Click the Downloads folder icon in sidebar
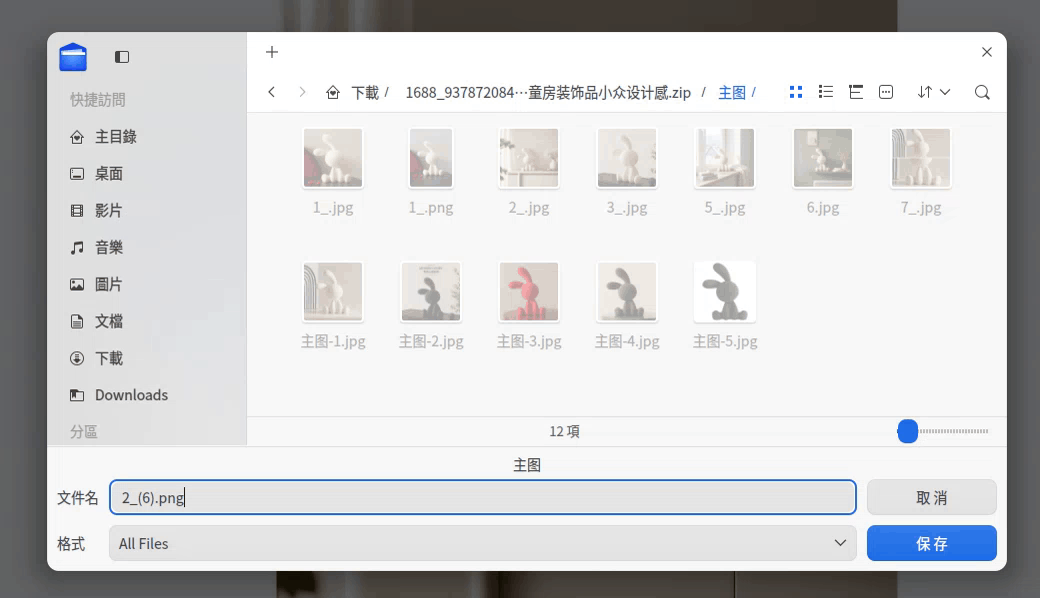Screen dimensions: 1040x598 point(77,395)
